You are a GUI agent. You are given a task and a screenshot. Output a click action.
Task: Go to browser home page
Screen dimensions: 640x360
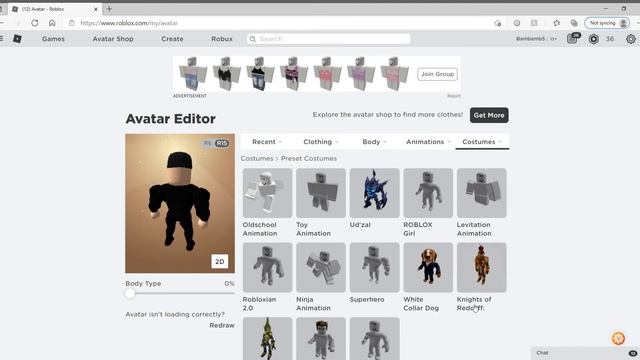[x=52, y=23]
